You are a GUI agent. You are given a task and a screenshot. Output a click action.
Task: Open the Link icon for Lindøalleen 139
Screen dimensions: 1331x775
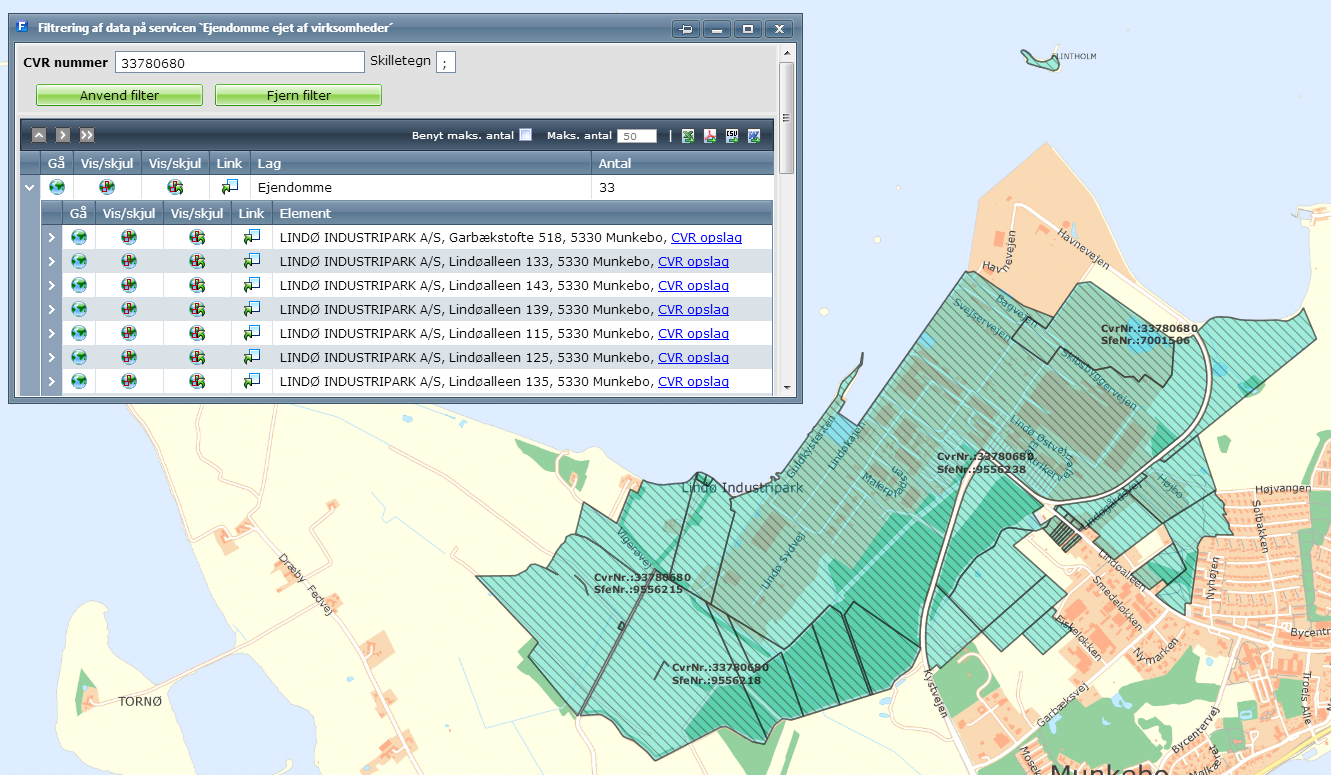[x=252, y=309]
